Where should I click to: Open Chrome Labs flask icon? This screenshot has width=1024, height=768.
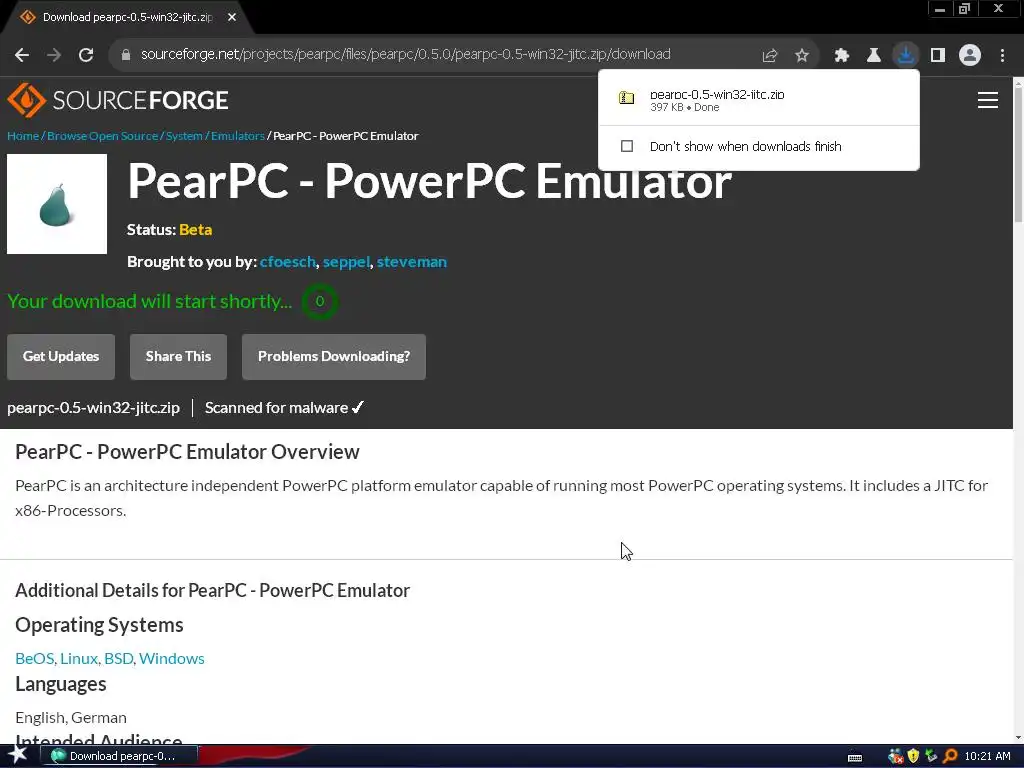(873, 56)
